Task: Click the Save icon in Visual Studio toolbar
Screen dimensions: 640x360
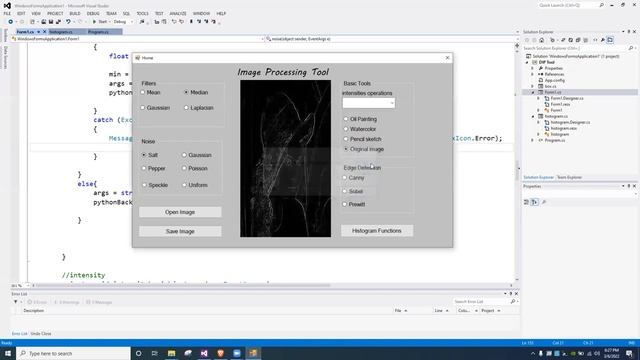Action: [51, 22]
